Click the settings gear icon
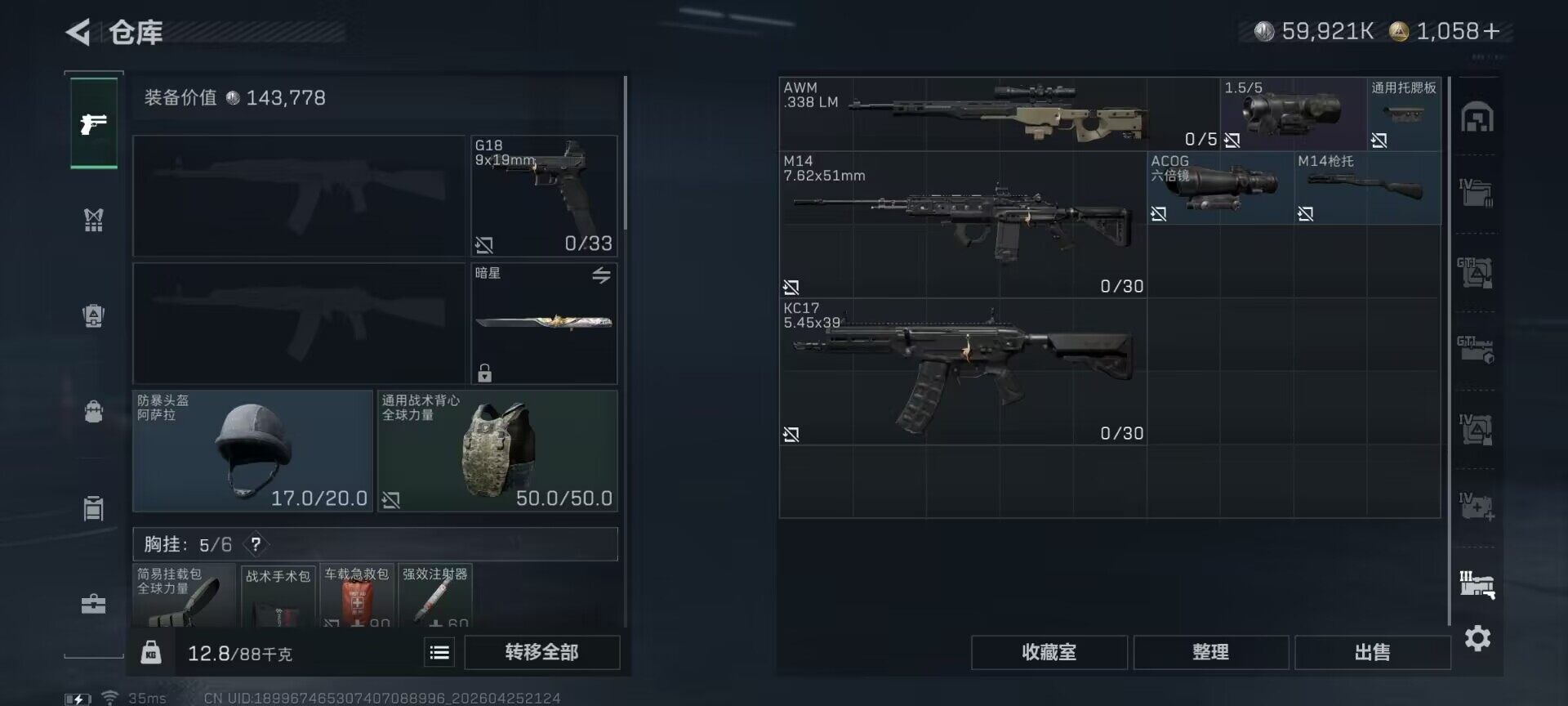 coord(1477,638)
